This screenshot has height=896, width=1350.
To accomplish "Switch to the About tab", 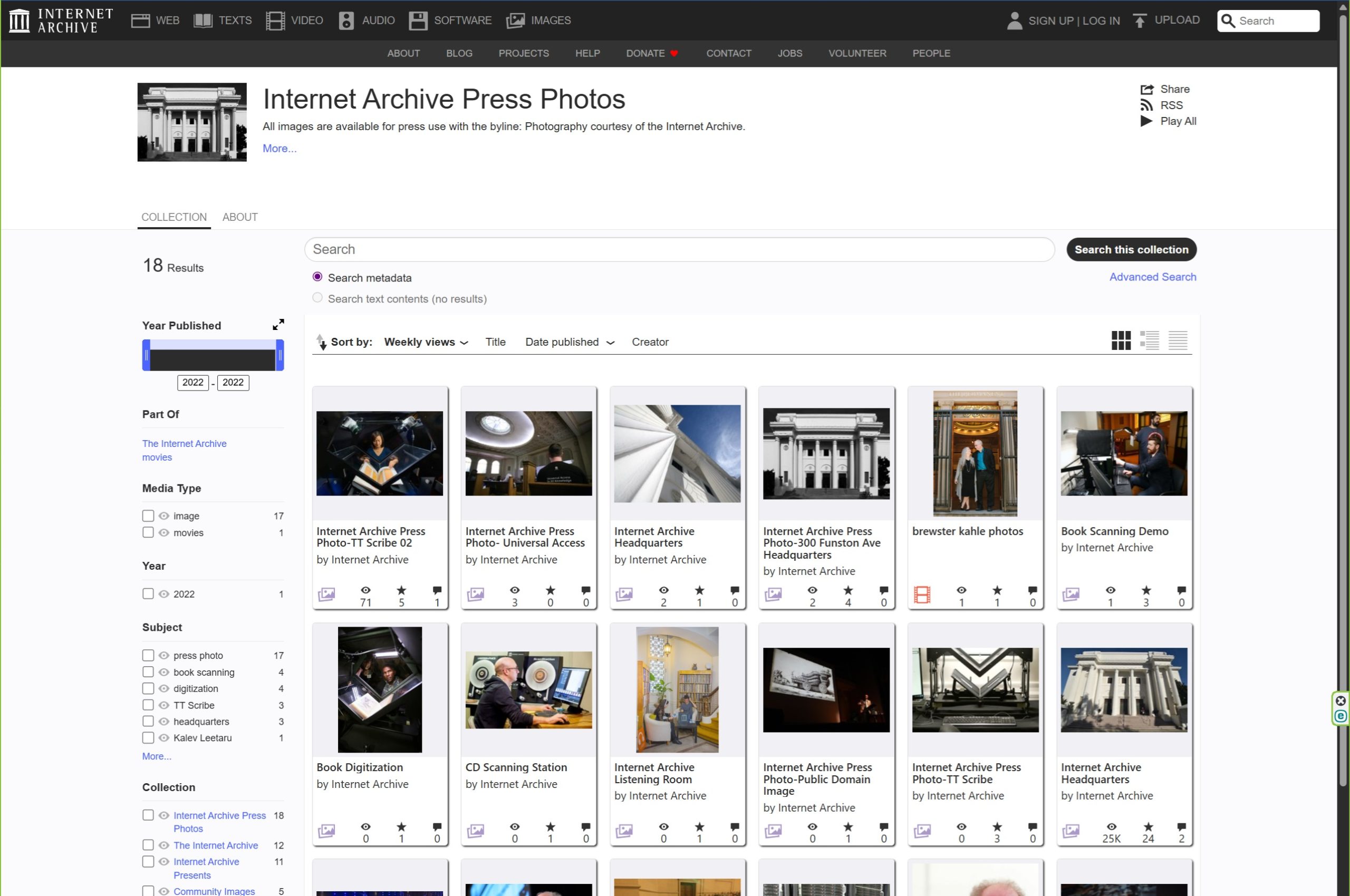I will [239, 217].
